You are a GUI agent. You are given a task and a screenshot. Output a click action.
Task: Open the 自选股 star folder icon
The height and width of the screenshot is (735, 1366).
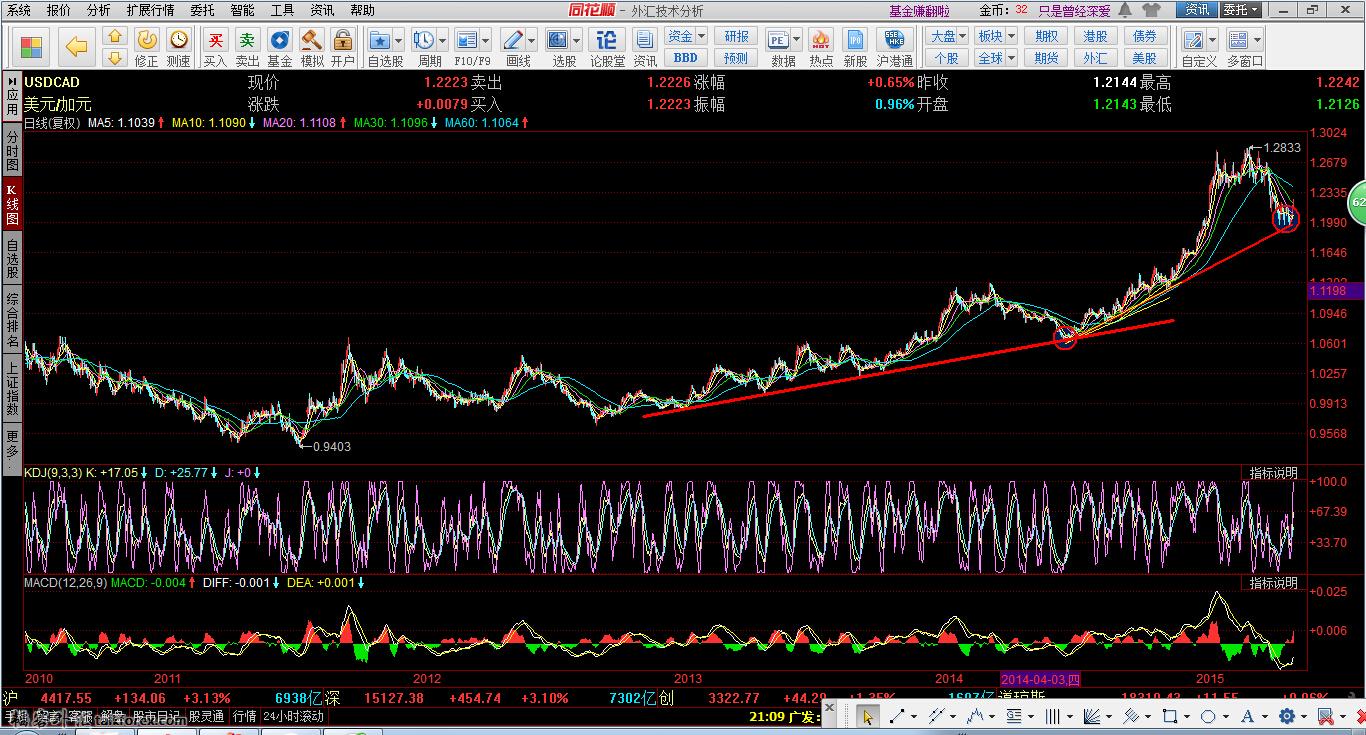pos(380,40)
